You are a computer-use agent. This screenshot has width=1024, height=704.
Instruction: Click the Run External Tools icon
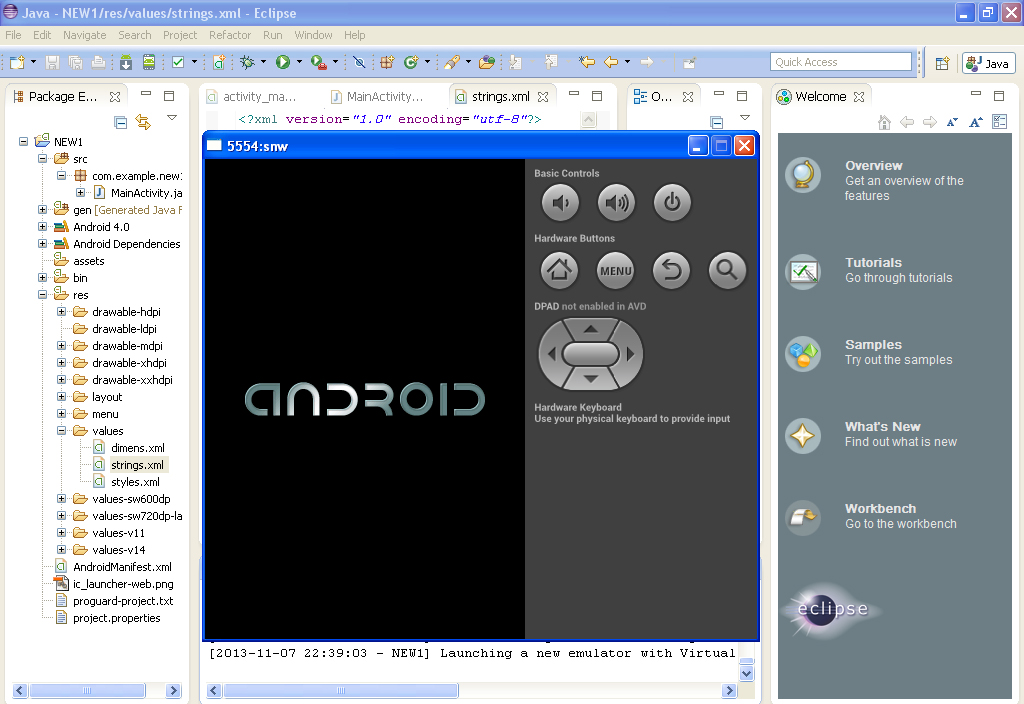tap(318, 62)
